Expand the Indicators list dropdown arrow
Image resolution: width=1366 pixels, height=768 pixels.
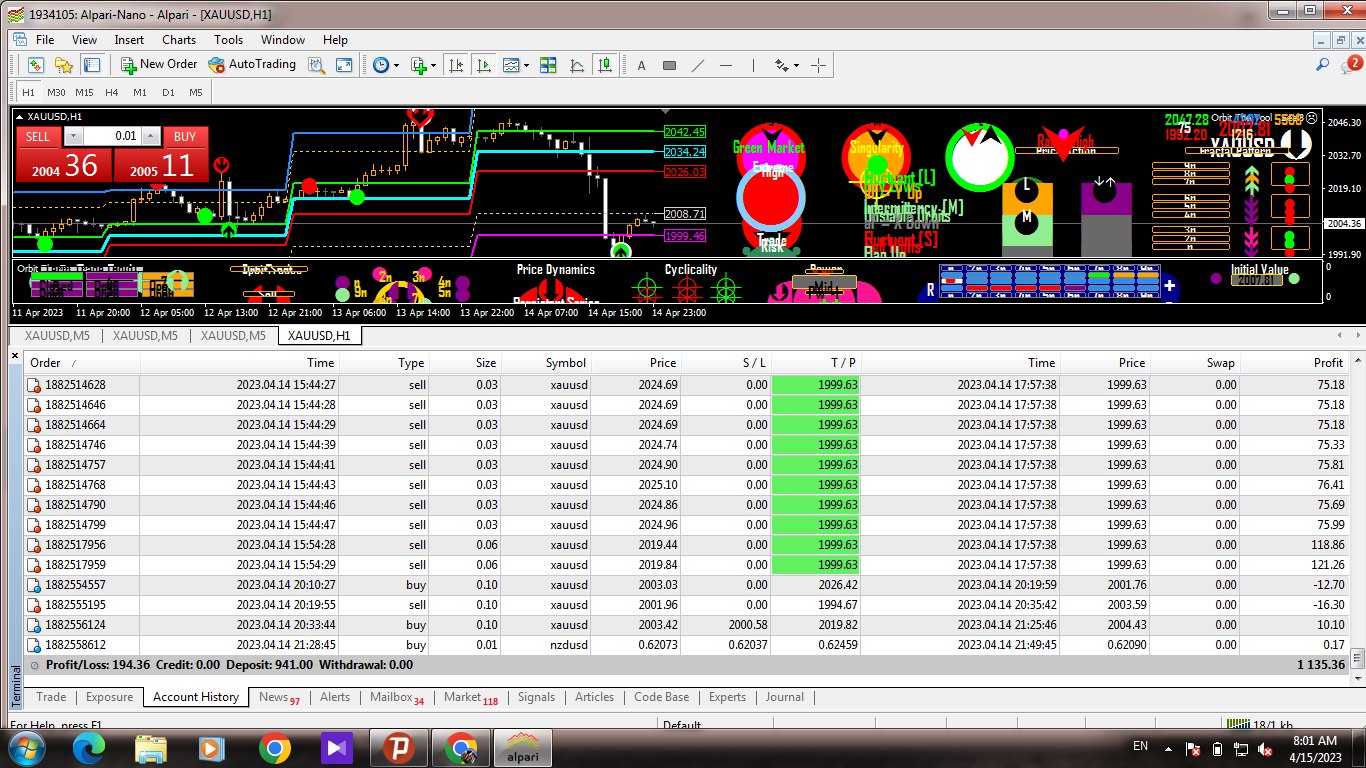click(433, 66)
